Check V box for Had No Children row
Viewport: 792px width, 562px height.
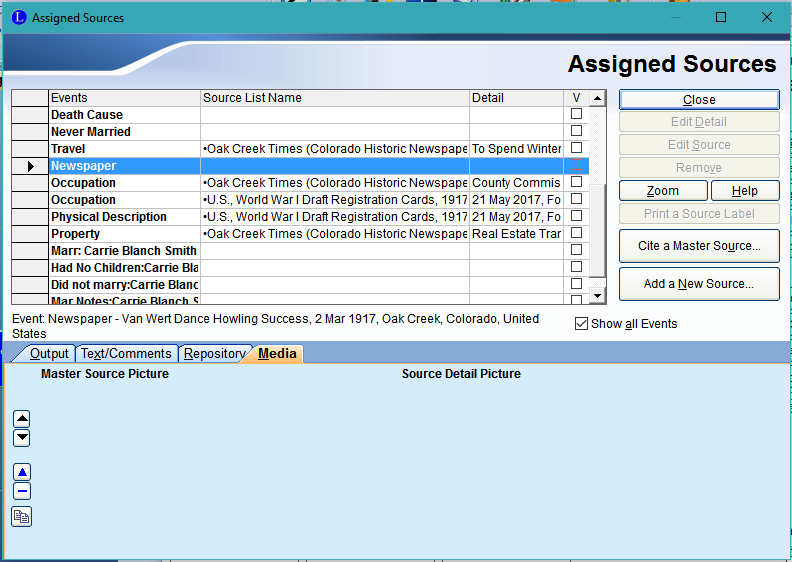coord(576,267)
